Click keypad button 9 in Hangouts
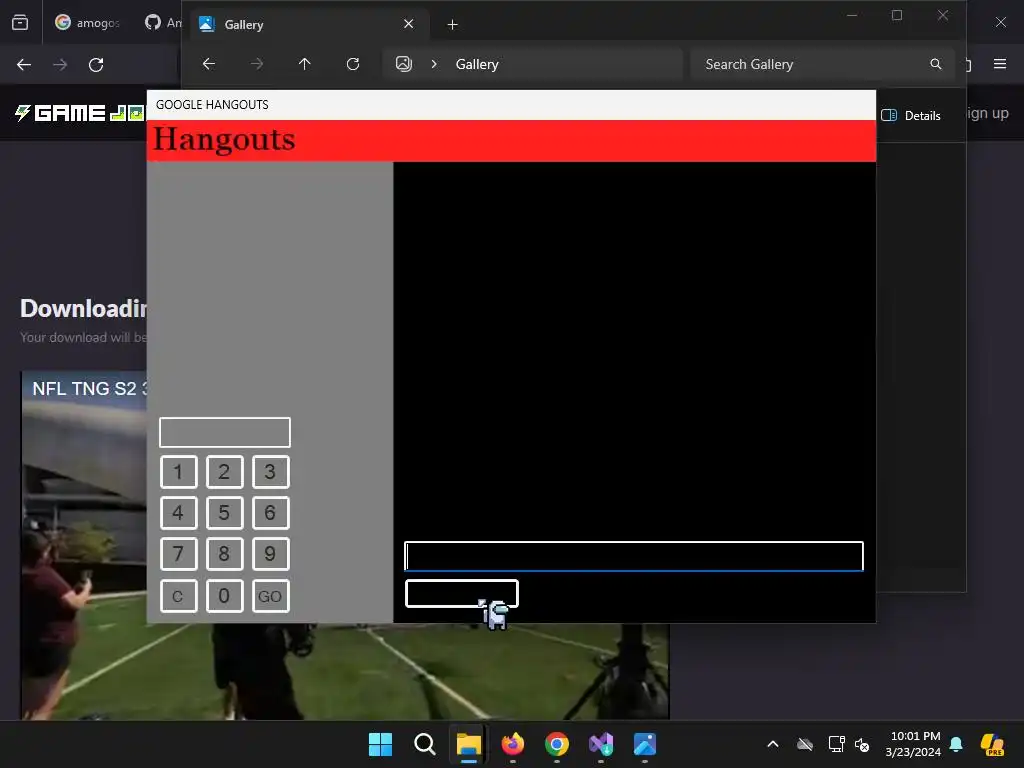1024x768 pixels. click(270, 554)
